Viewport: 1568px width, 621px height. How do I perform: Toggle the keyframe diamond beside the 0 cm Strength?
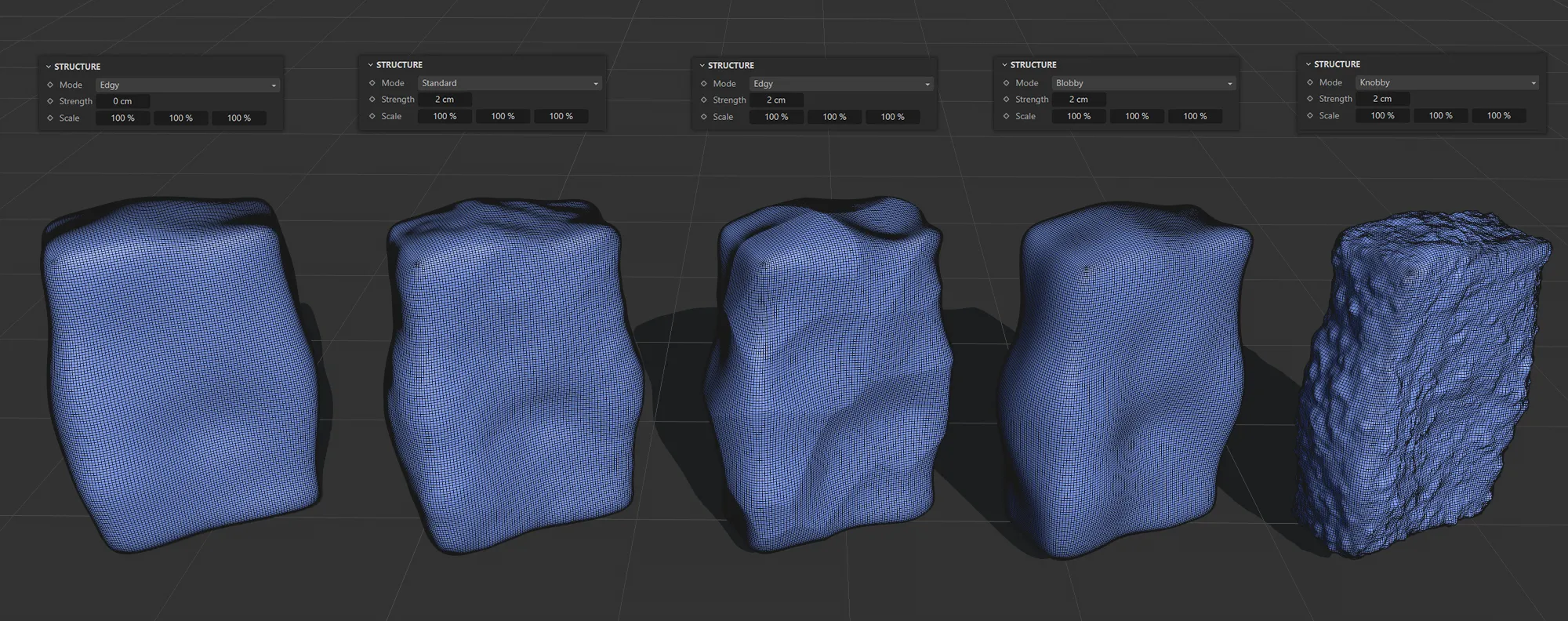[x=50, y=101]
